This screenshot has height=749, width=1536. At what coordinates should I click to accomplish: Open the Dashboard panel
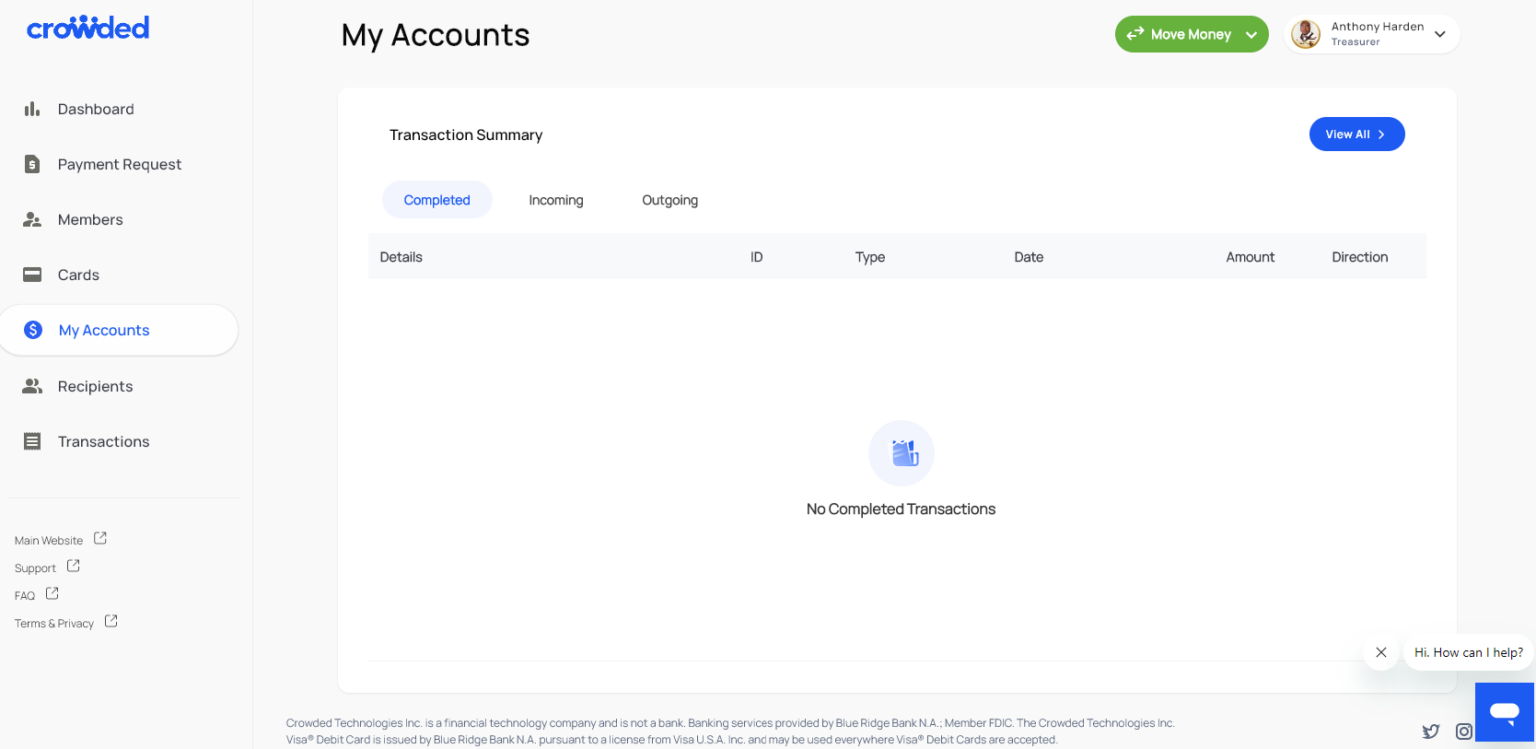[31, 109]
